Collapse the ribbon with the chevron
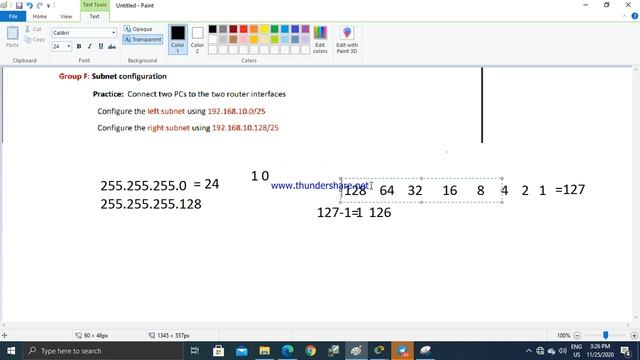This screenshot has height=360, width=640. [x=624, y=16]
